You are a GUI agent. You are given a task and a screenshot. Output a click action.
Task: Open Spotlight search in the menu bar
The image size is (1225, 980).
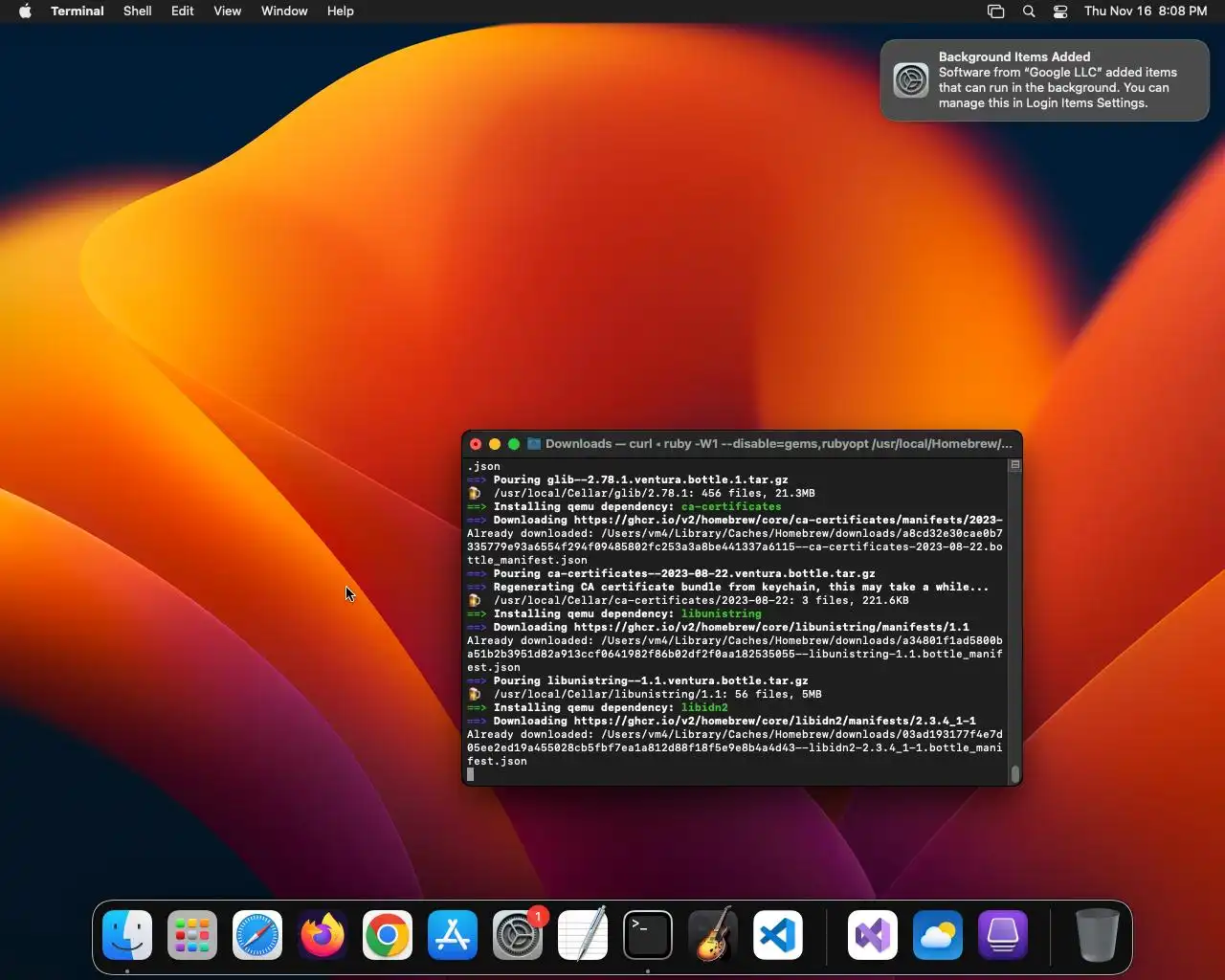click(1029, 11)
